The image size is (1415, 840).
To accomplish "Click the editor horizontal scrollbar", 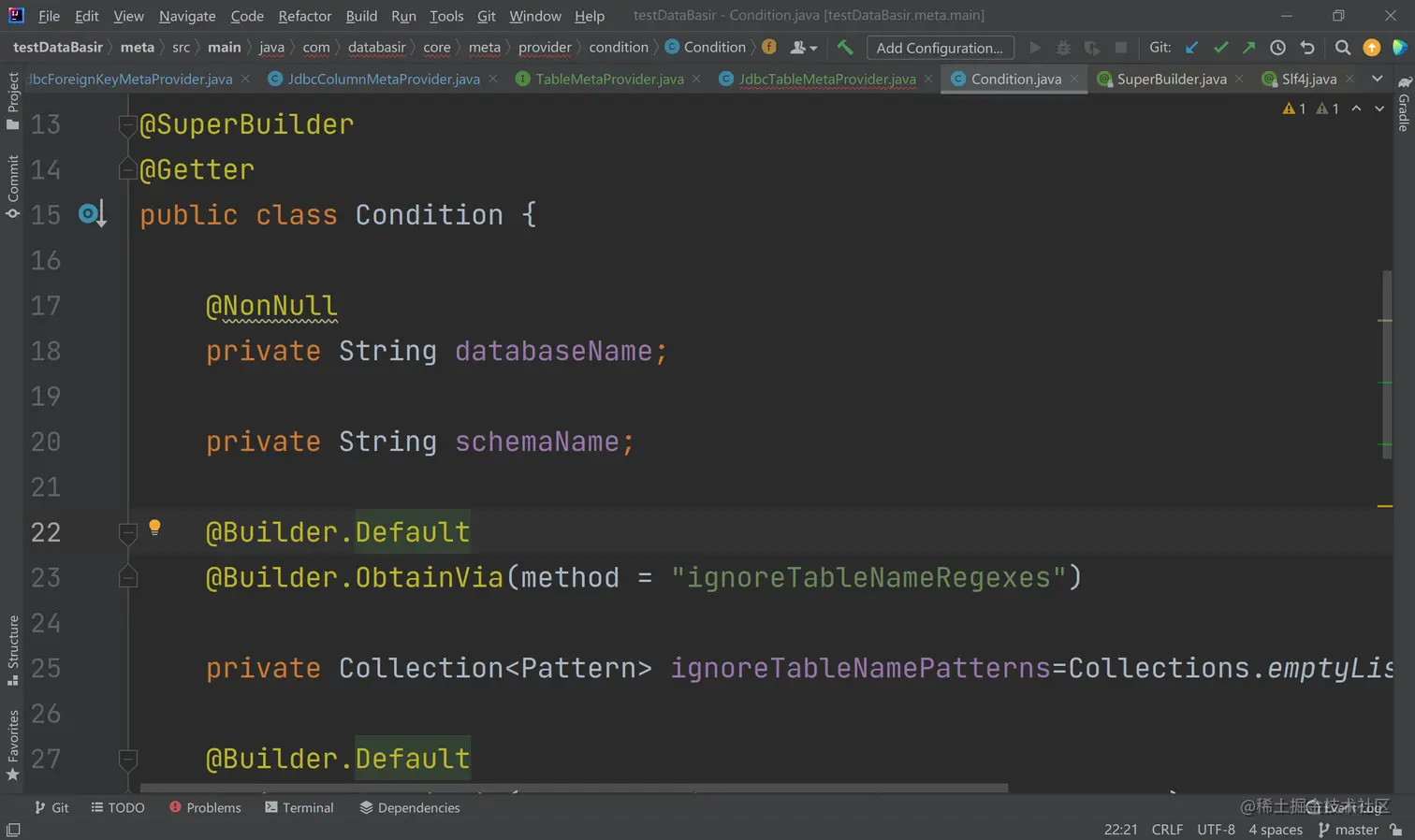I will [574, 789].
